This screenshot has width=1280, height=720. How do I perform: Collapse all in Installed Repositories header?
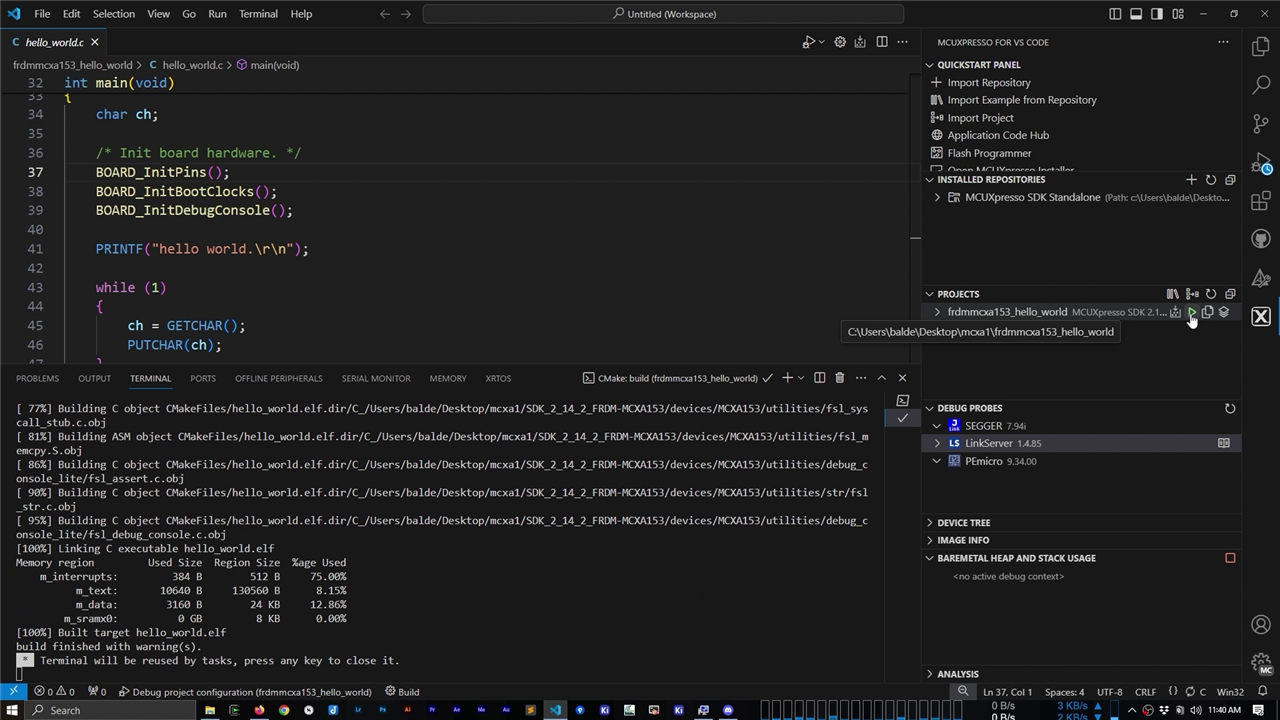click(x=1230, y=180)
